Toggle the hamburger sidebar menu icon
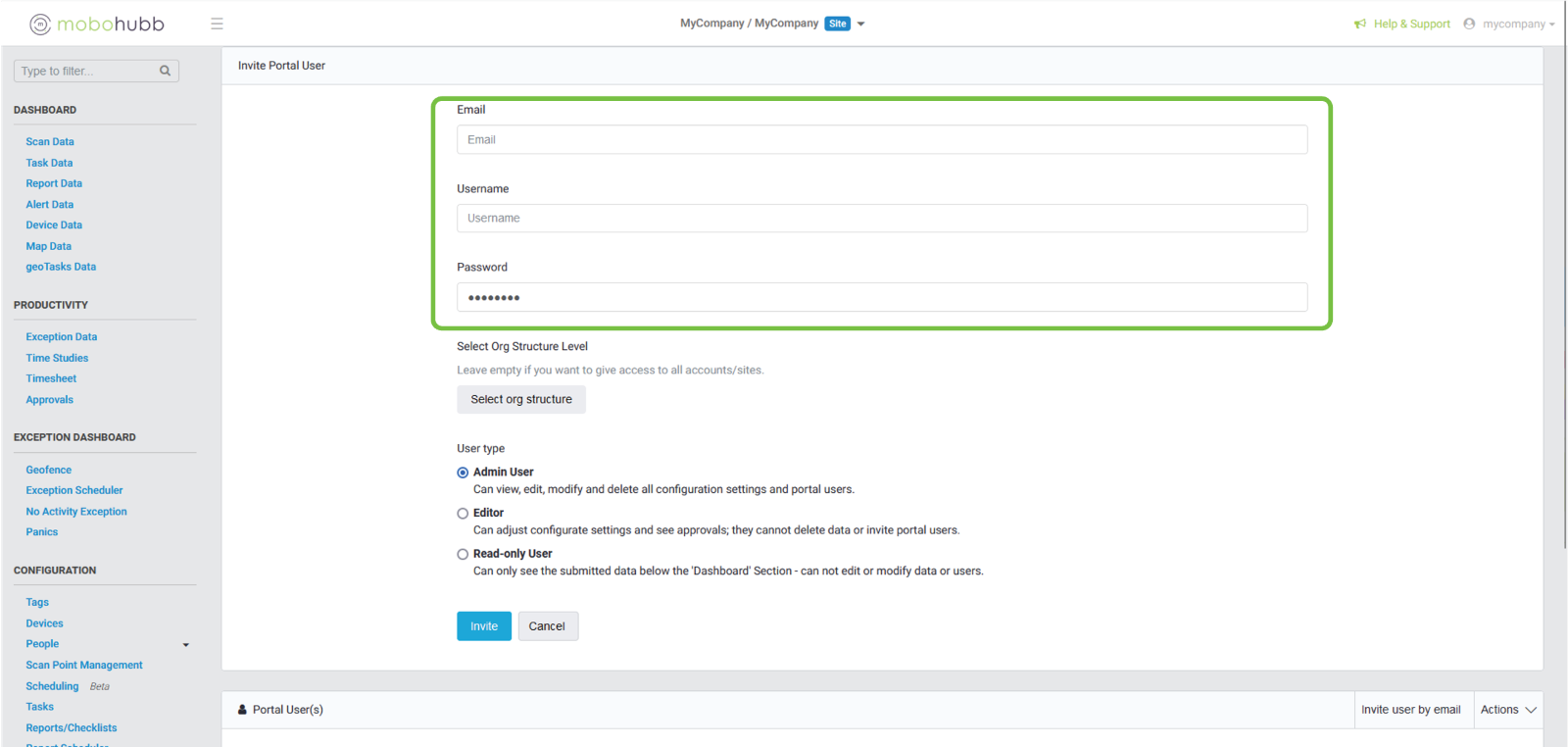Screen dimensions: 1568x747 pyautogui.click(x=217, y=24)
